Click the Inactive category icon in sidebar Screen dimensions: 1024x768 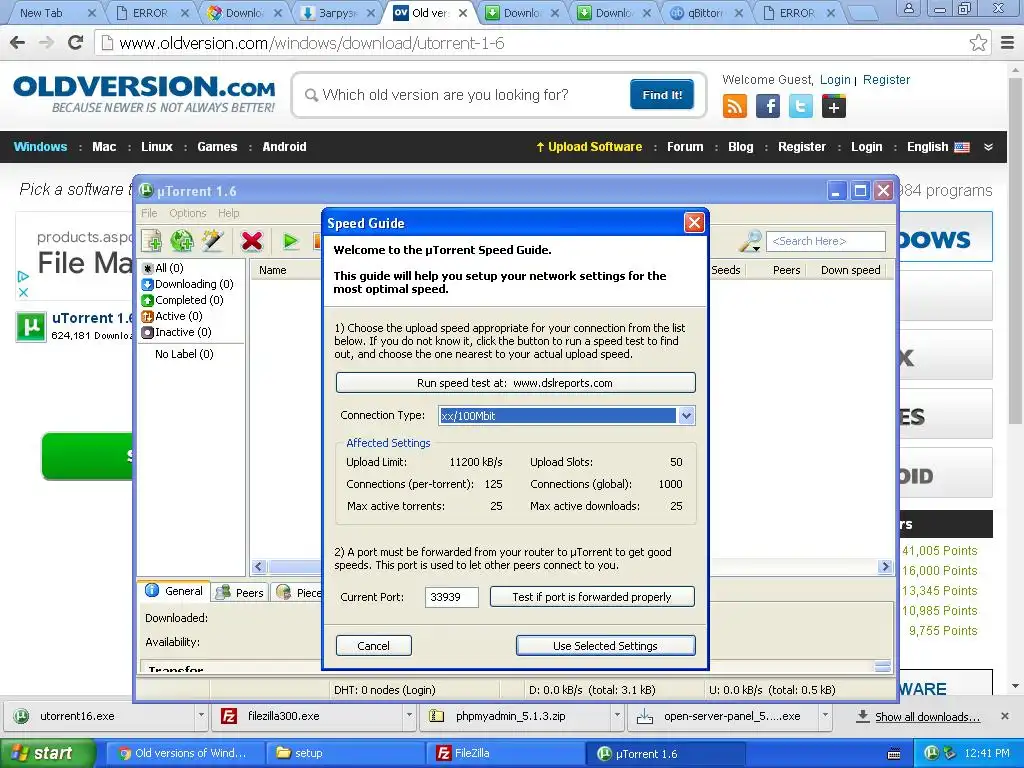[148, 332]
